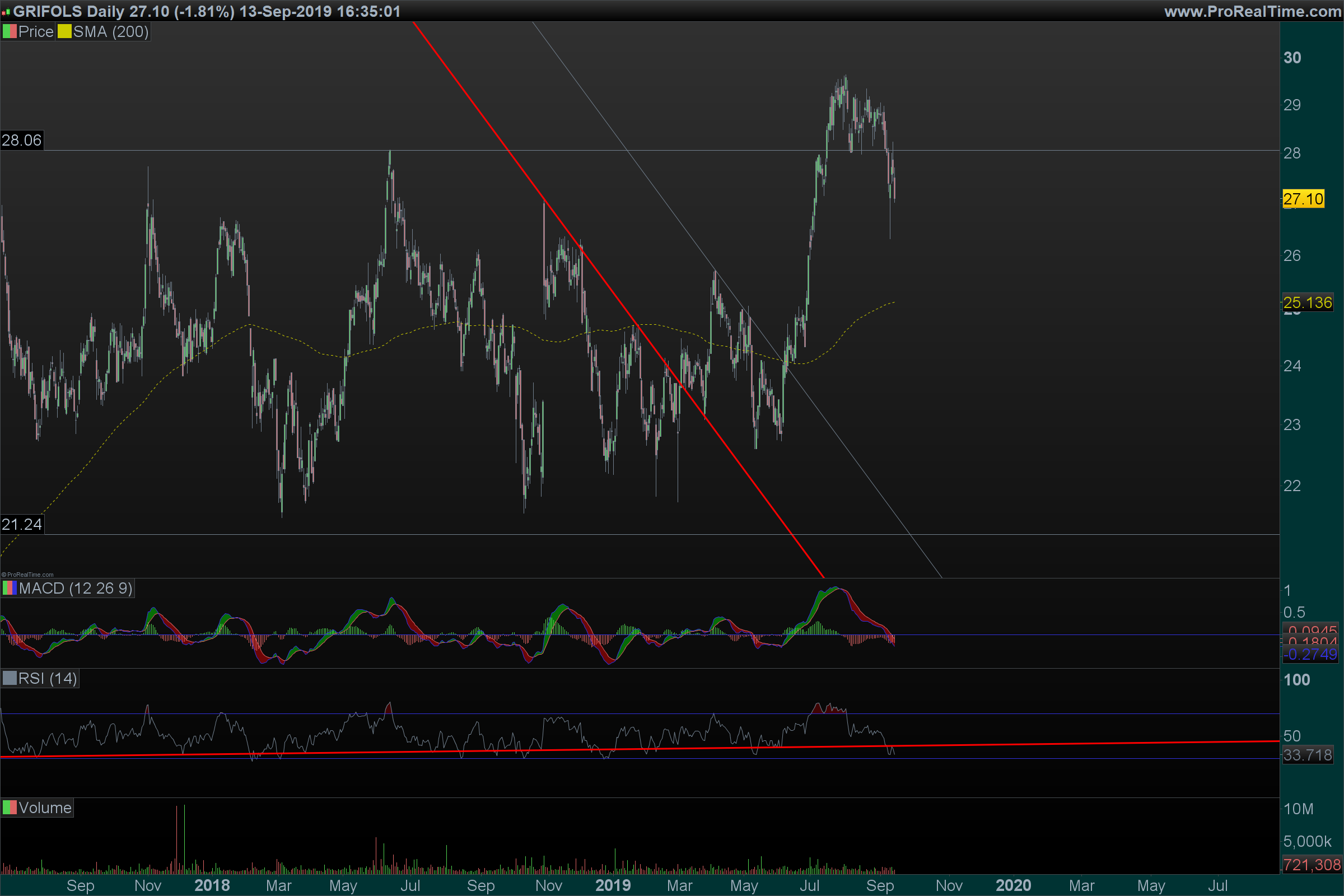Click the gray RSI legend icon
Image resolution: width=1344 pixels, height=896 pixels.
pos(9,678)
